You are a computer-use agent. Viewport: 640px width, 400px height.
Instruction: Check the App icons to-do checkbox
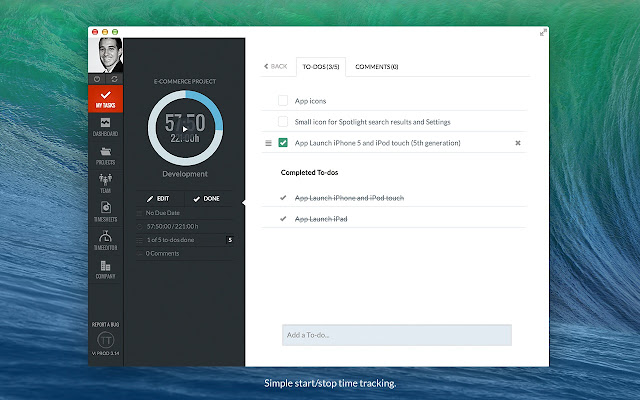click(x=283, y=100)
